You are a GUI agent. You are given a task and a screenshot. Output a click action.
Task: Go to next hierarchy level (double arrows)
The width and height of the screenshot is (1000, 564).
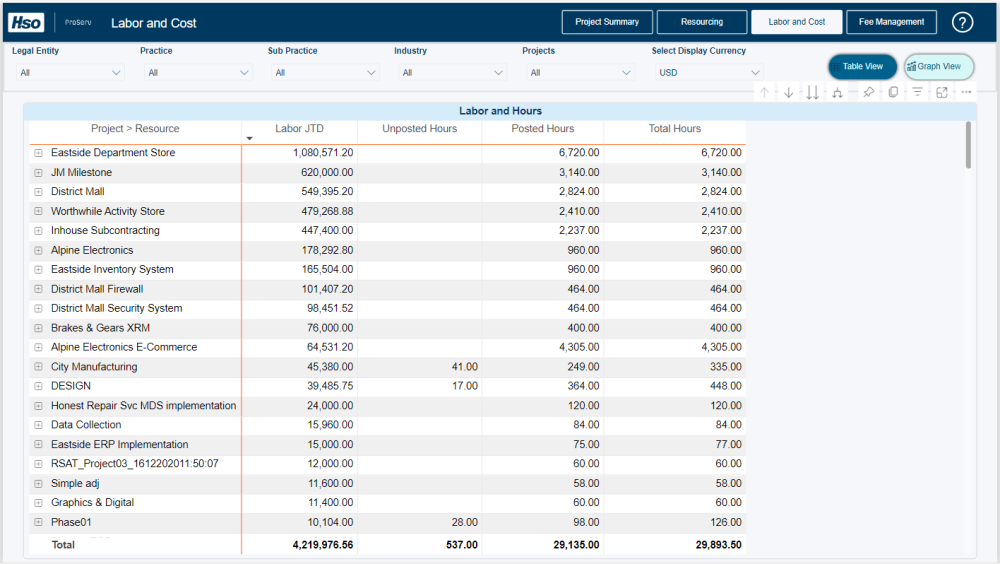click(813, 93)
